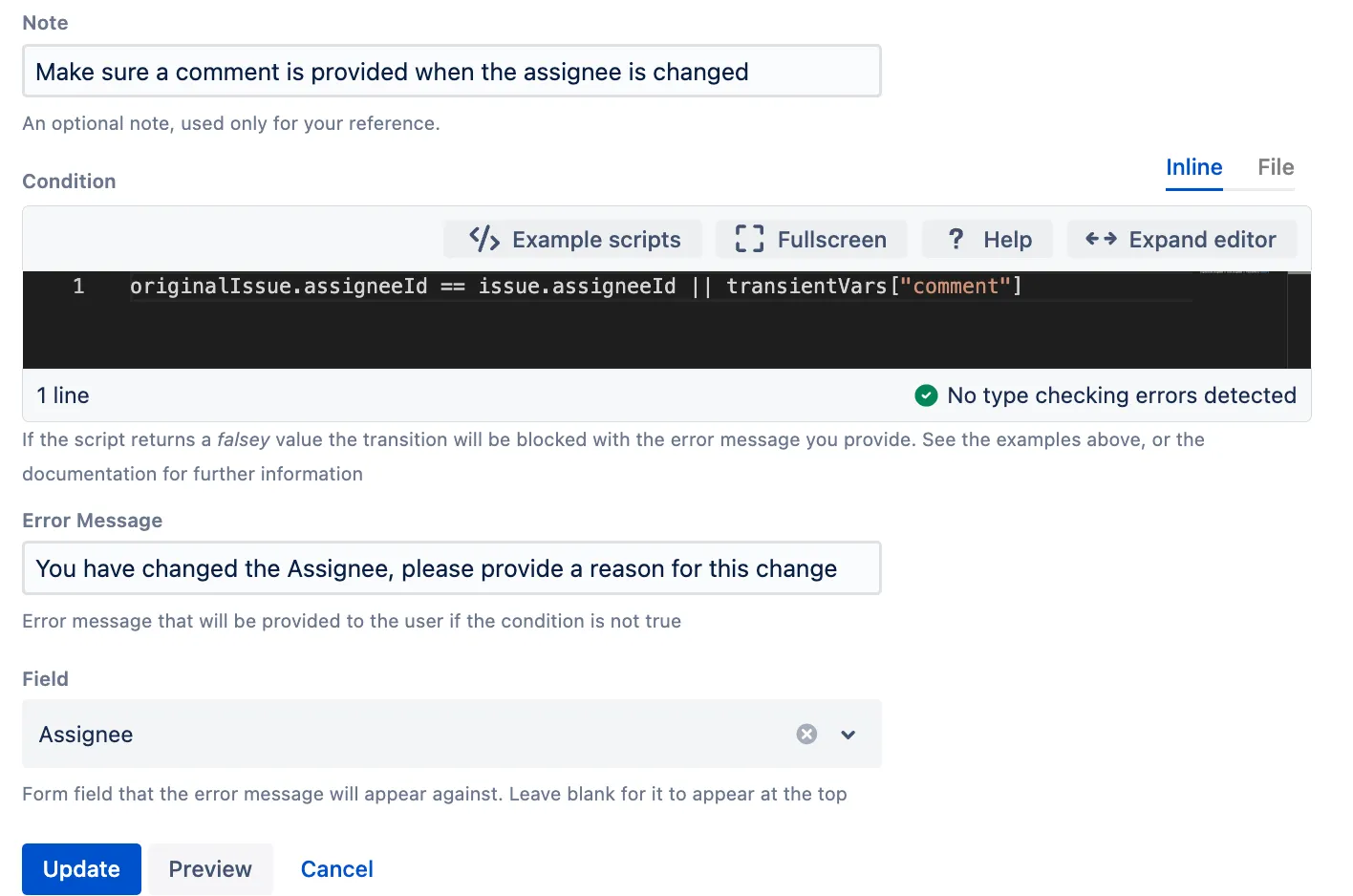Click the 'Form field that the error message' hint
The width and height of the screenshot is (1353, 896).
tap(435, 794)
